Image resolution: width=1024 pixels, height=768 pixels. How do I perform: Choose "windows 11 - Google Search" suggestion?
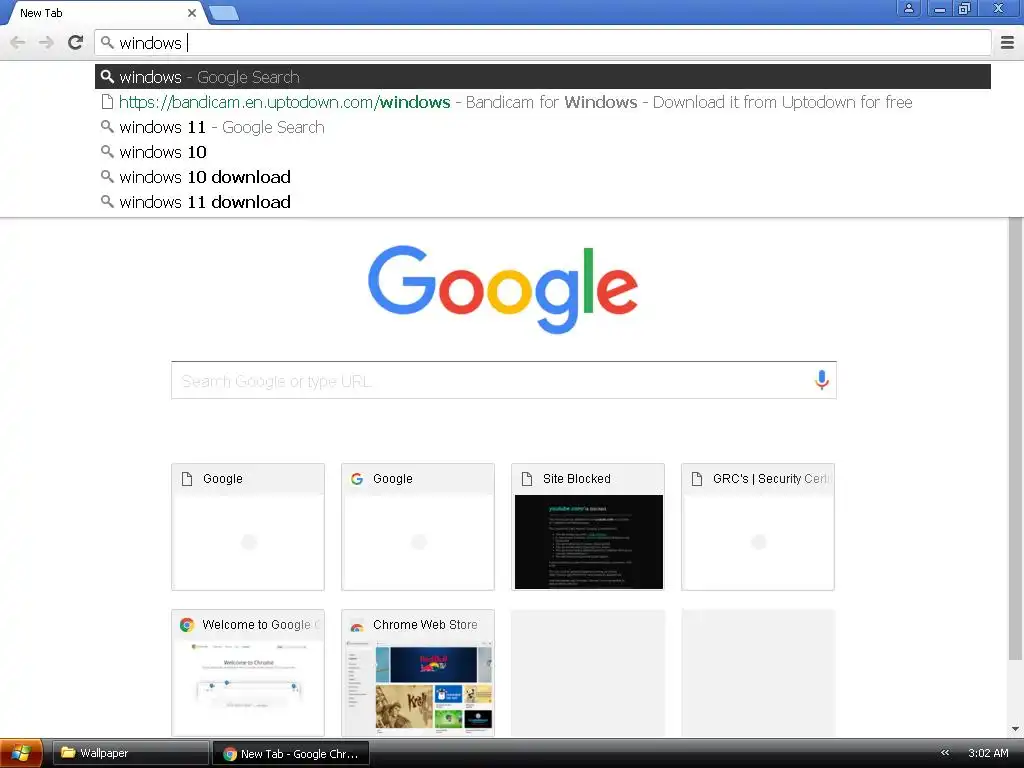tap(543, 127)
